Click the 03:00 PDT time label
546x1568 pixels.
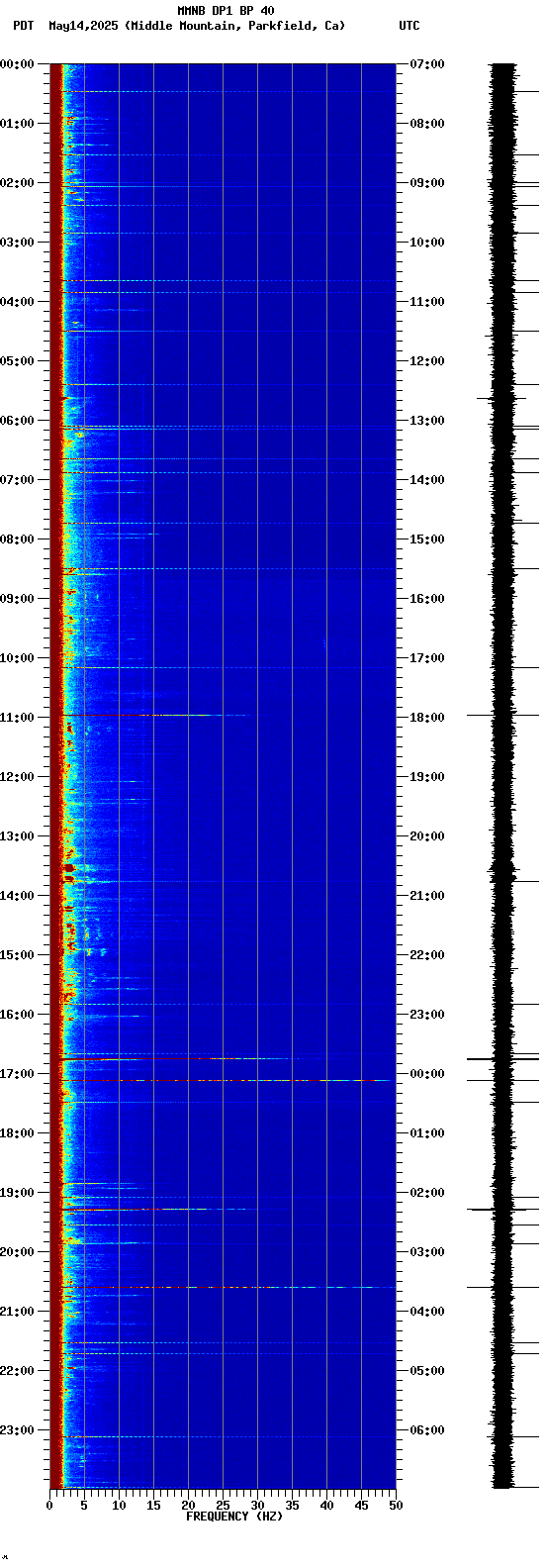tap(17, 243)
